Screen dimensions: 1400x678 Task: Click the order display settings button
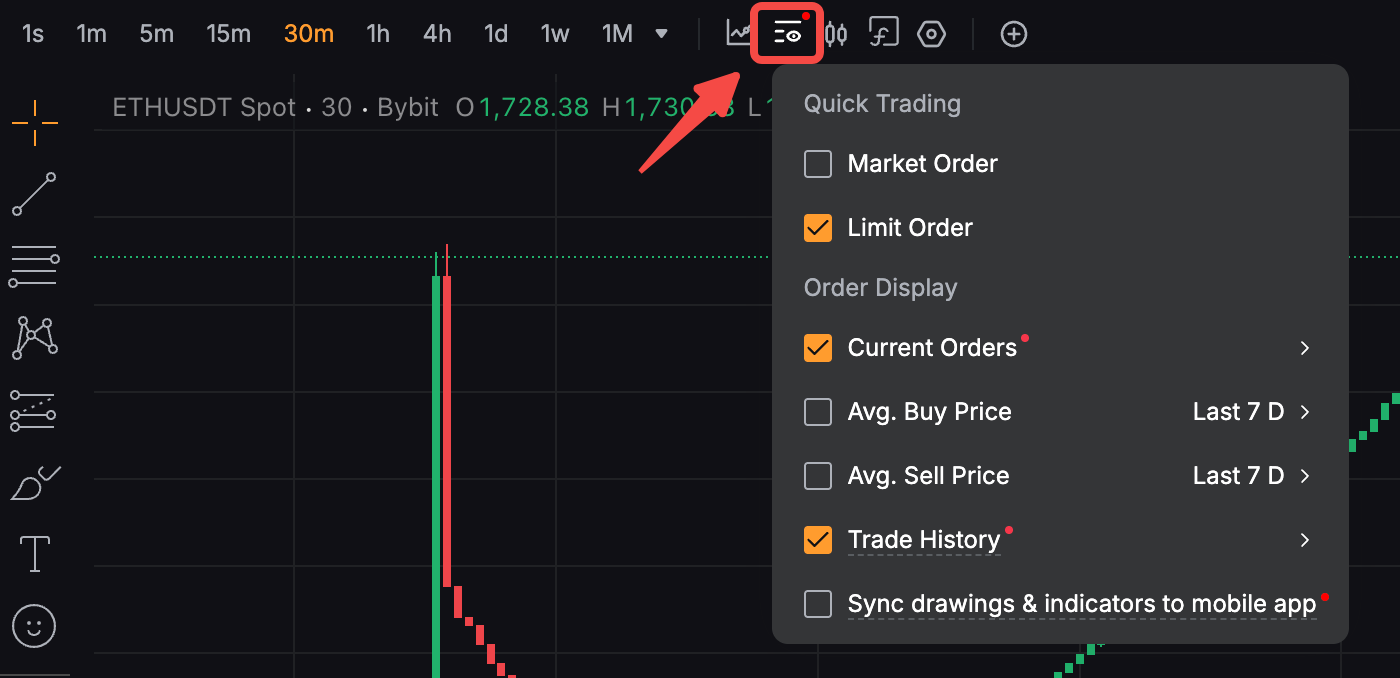[787, 34]
